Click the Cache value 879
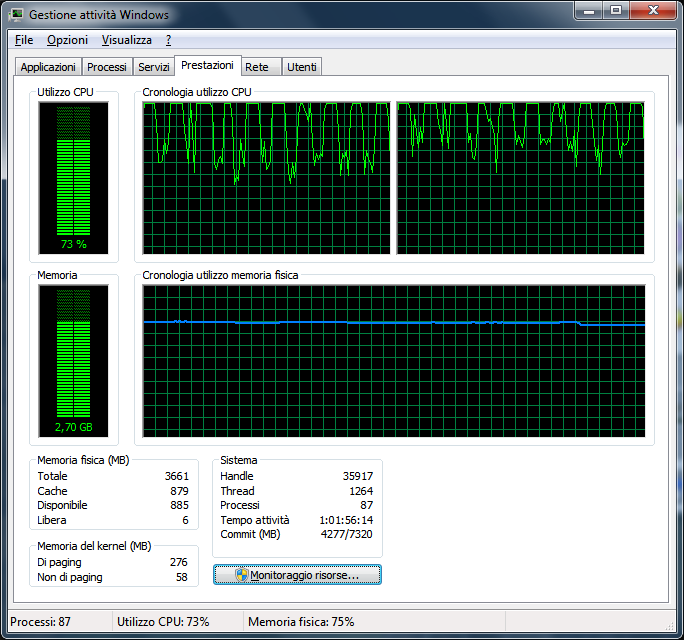 [x=179, y=491]
